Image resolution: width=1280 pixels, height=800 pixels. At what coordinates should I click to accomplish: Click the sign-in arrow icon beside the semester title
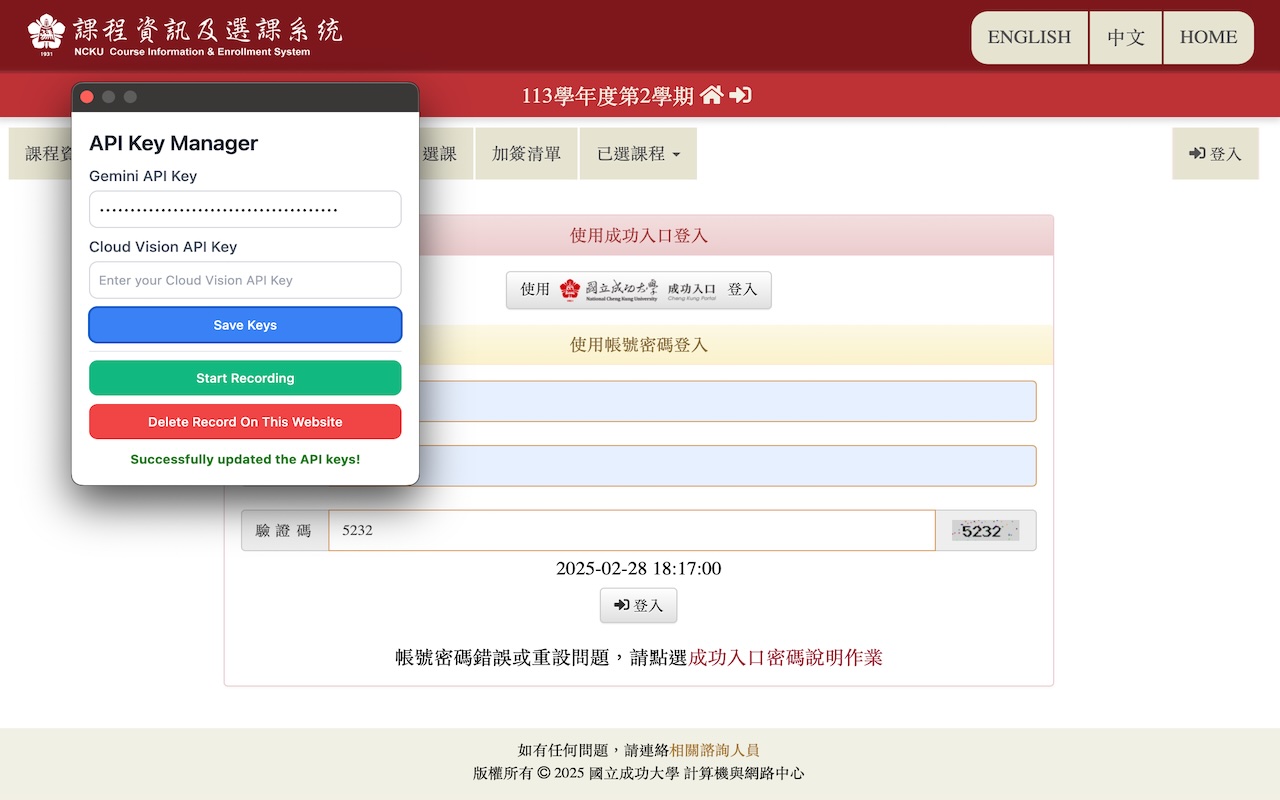[740, 93]
